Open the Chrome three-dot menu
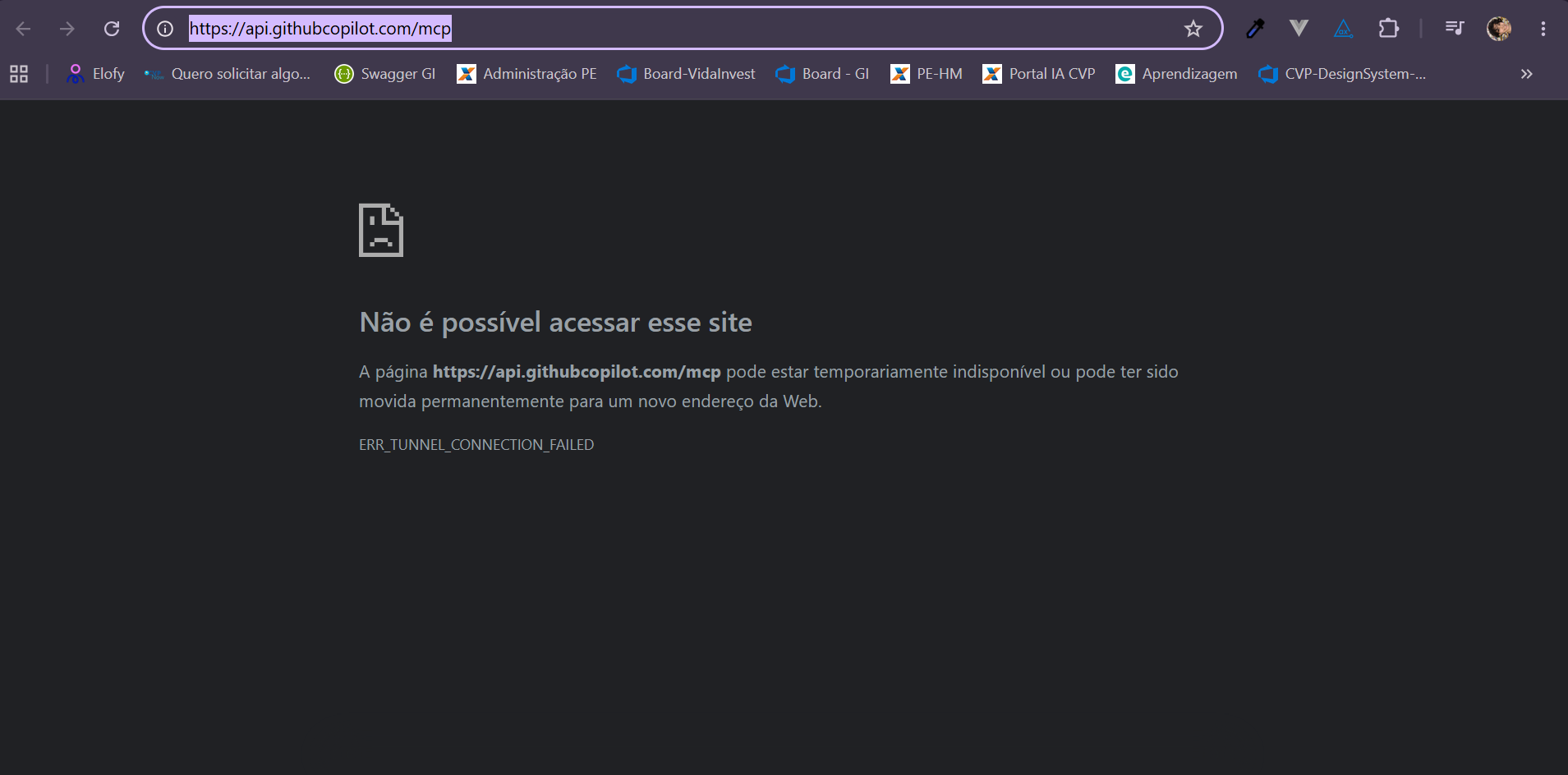The image size is (1568, 775). [x=1543, y=29]
